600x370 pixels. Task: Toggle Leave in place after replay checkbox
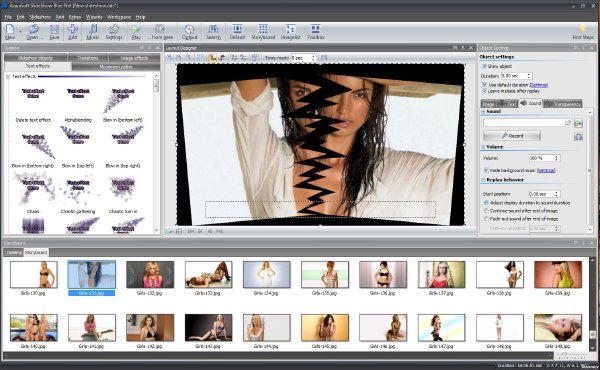click(484, 91)
